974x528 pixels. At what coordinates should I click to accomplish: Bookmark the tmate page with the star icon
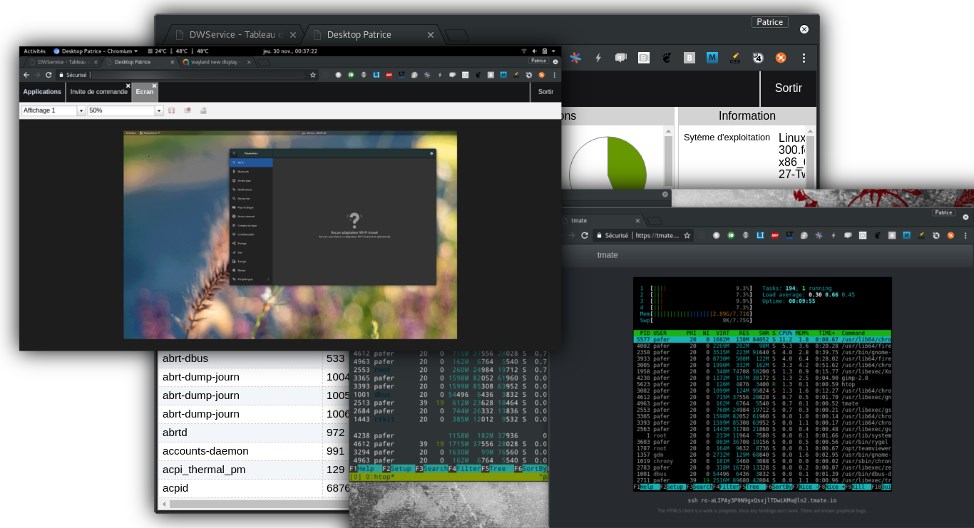[687, 235]
